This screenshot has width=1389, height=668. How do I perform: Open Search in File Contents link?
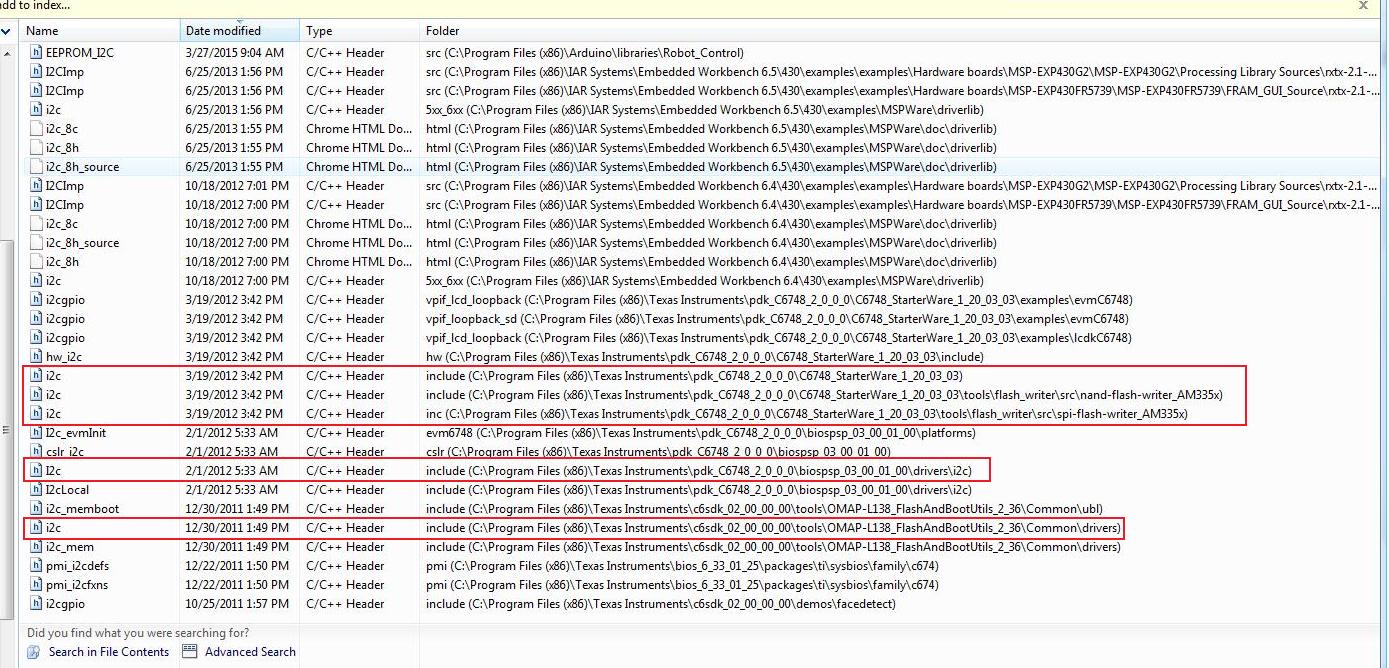(109, 651)
